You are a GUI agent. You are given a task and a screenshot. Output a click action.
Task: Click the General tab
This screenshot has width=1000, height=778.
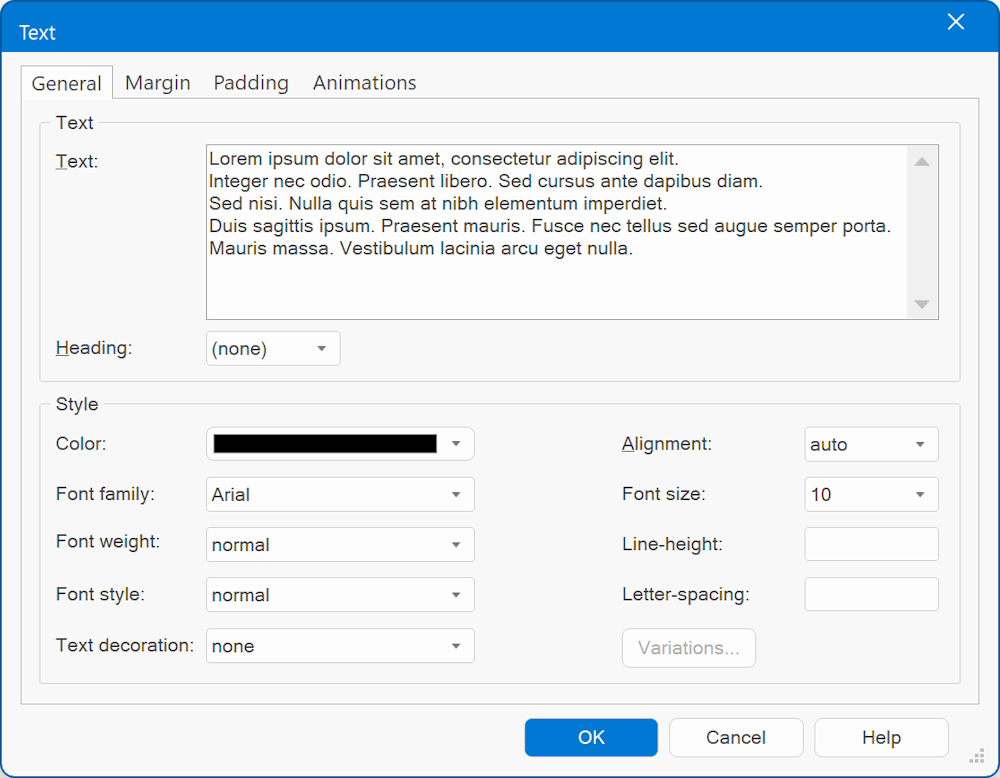(66, 84)
